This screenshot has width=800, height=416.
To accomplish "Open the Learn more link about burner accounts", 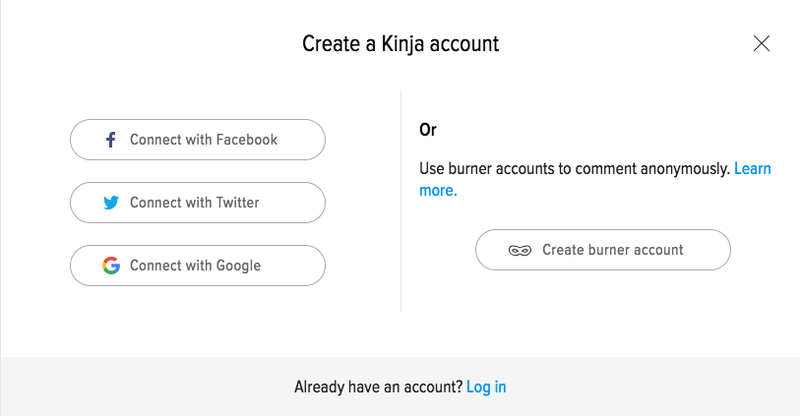I will [x=752, y=168].
